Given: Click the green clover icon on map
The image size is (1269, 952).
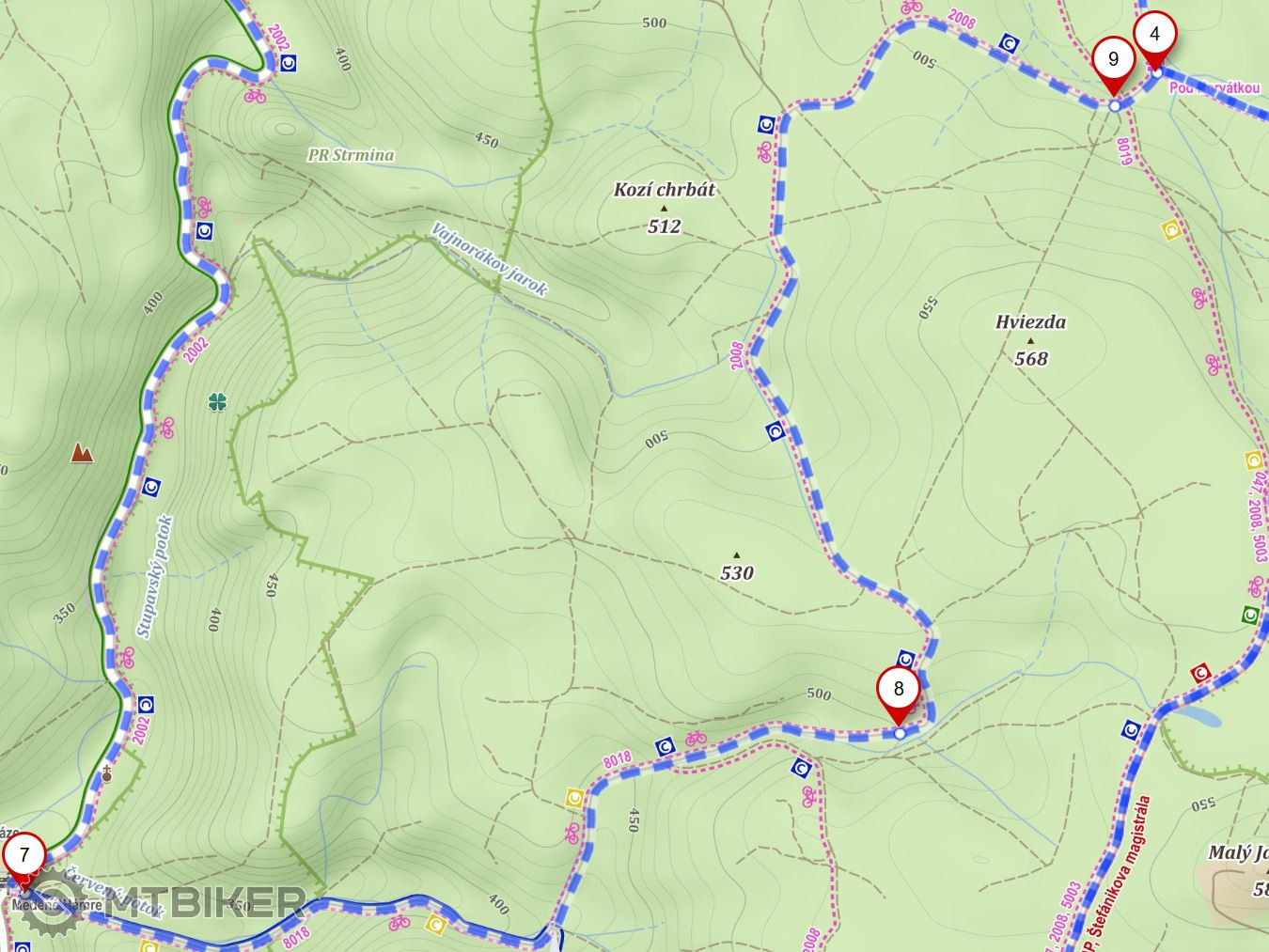Looking at the screenshot, I should point(218,402).
